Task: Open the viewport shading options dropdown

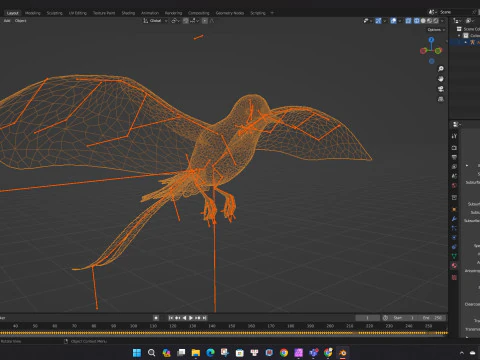Action: pyautogui.click(x=442, y=21)
